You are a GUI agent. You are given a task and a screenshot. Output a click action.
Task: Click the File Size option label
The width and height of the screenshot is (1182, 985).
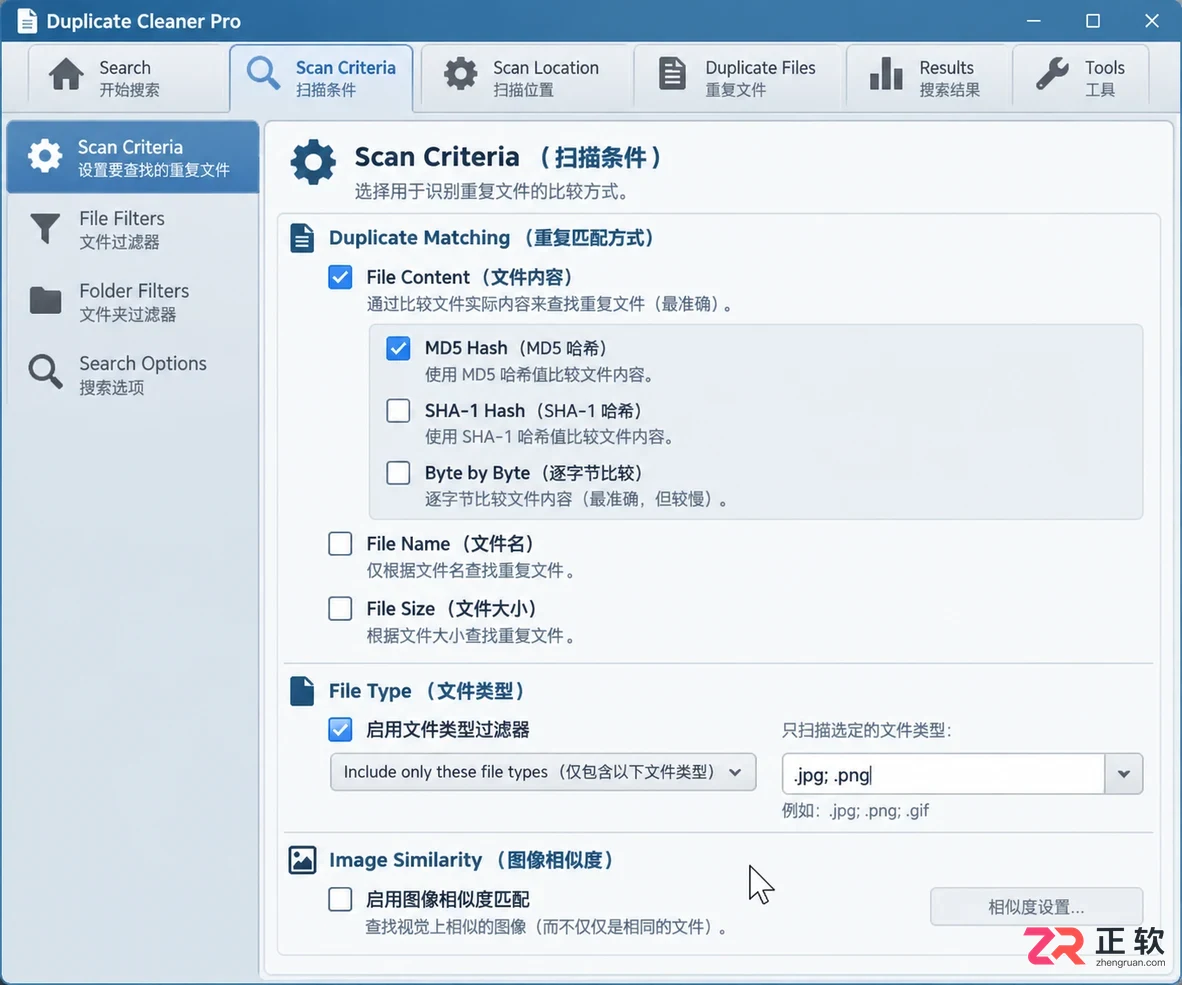point(452,609)
